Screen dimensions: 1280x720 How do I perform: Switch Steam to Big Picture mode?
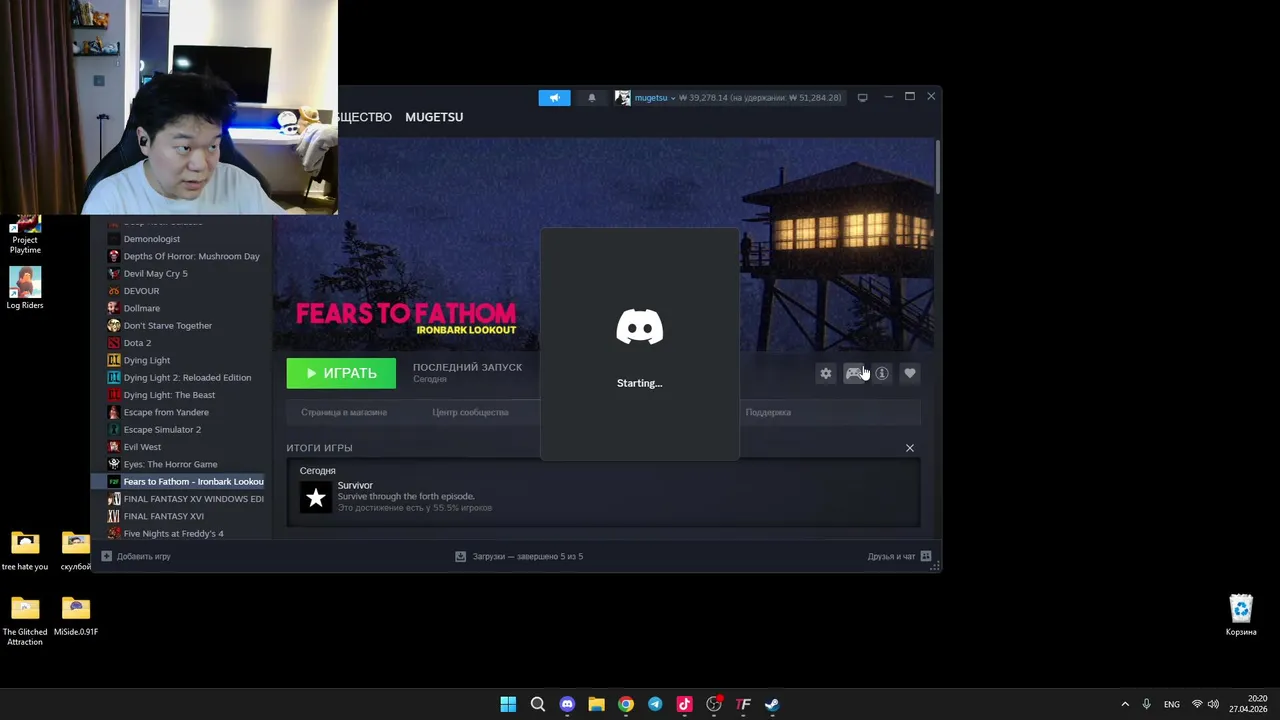[x=862, y=98]
